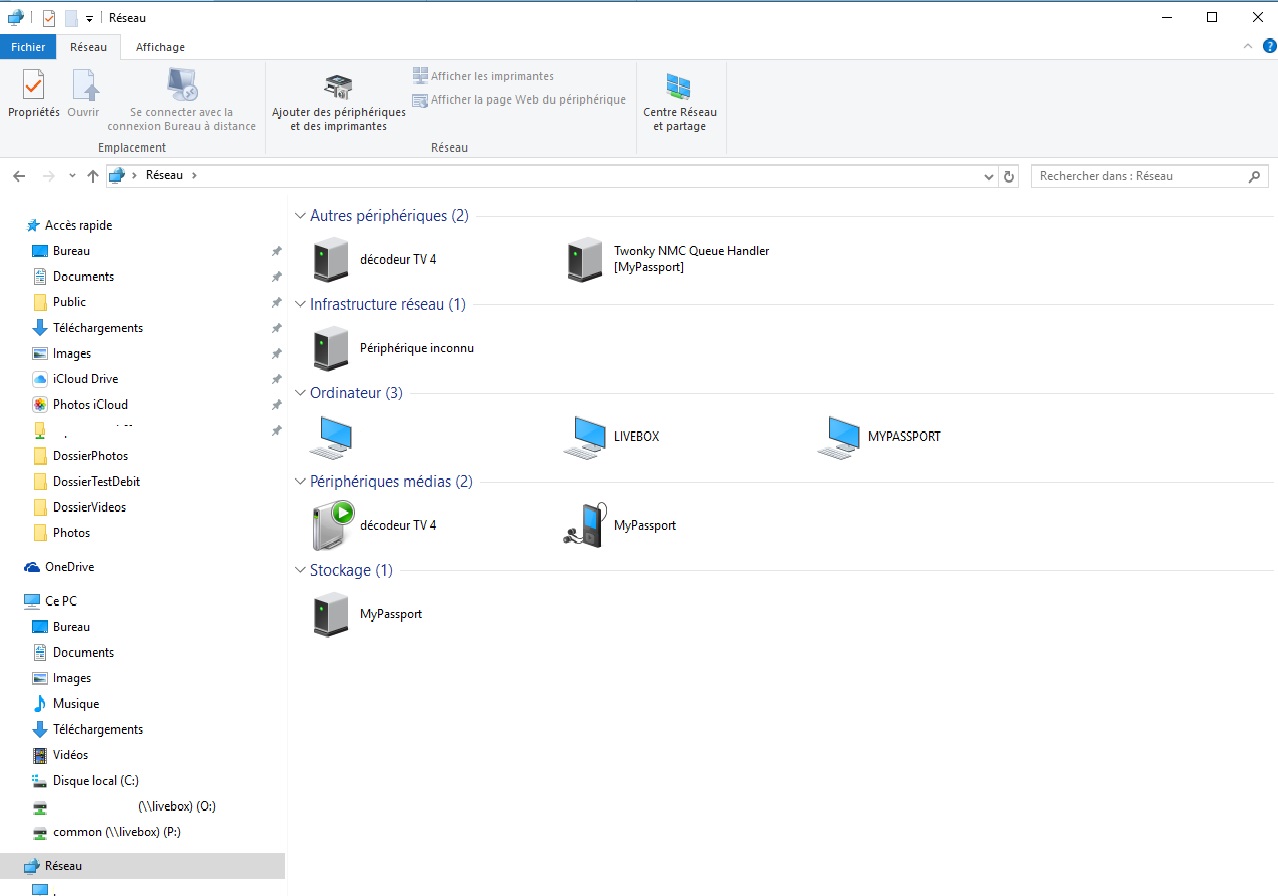The width and height of the screenshot is (1278, 896).
Task: Click the refresh button beside address bar
Action: 1009,176
